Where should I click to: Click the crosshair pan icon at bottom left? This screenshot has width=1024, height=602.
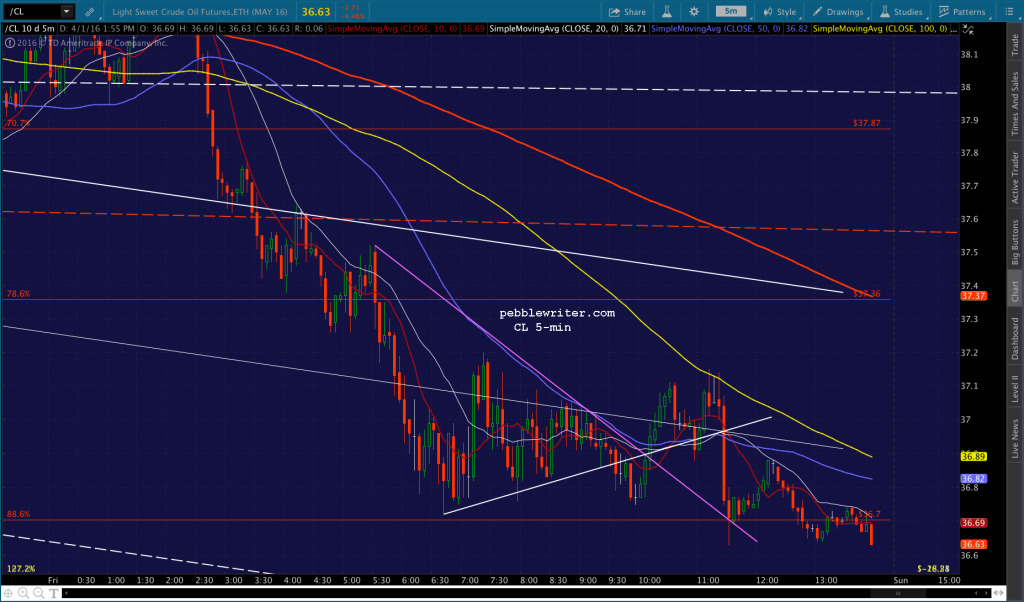click(8, 593)
